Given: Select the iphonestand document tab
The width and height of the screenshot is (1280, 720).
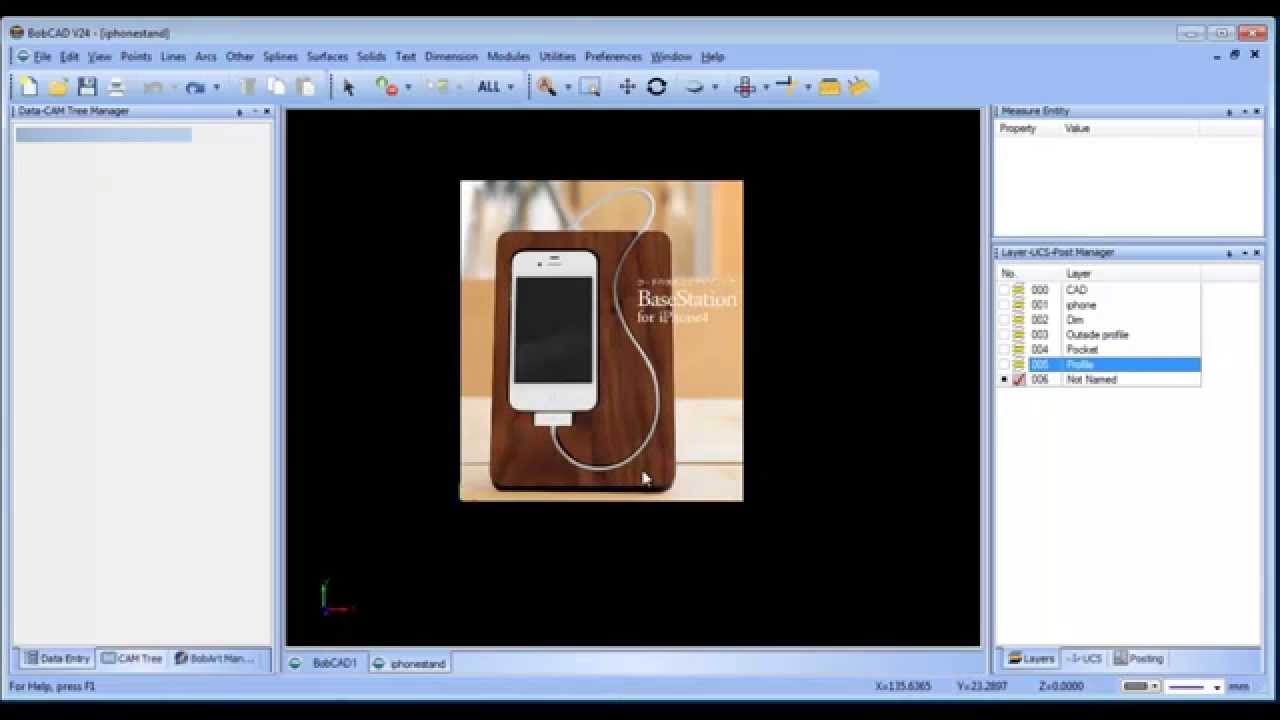Looking at the screenshot, I should [x=409, y=664].
